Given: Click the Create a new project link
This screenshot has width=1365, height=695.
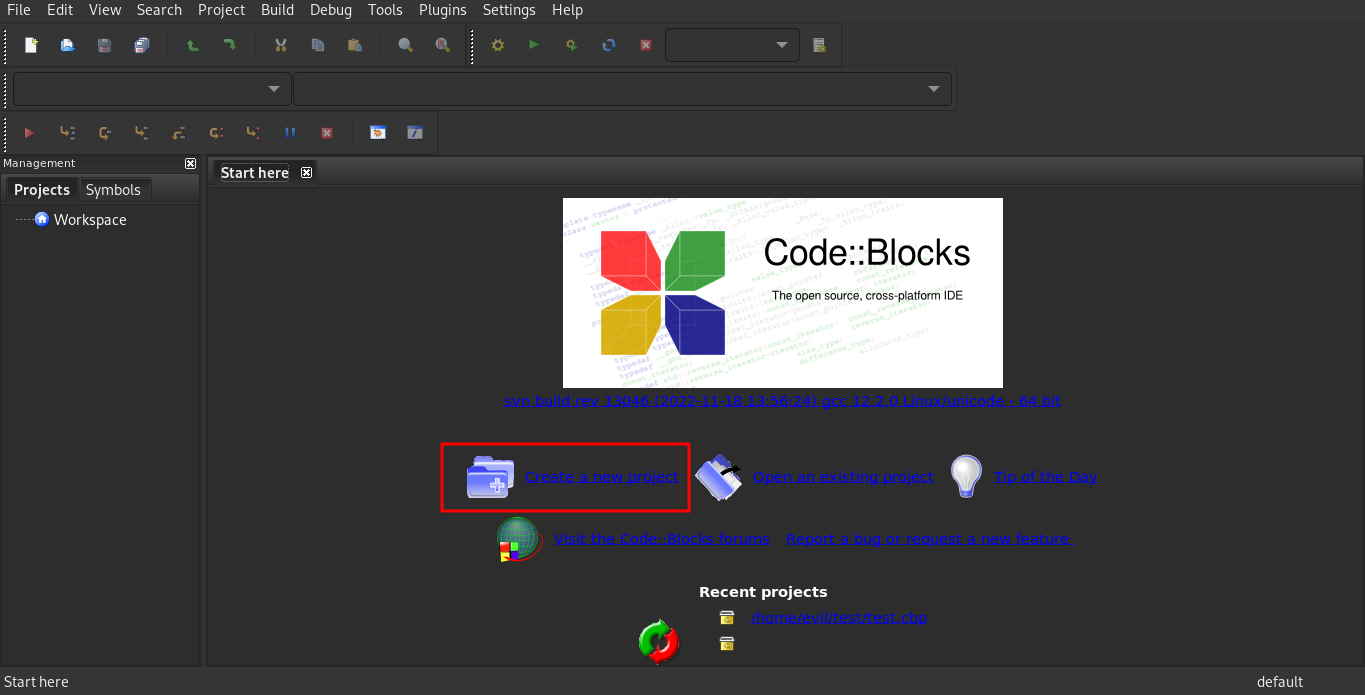Looking at the screenshot, I should [x=601, y=477].
